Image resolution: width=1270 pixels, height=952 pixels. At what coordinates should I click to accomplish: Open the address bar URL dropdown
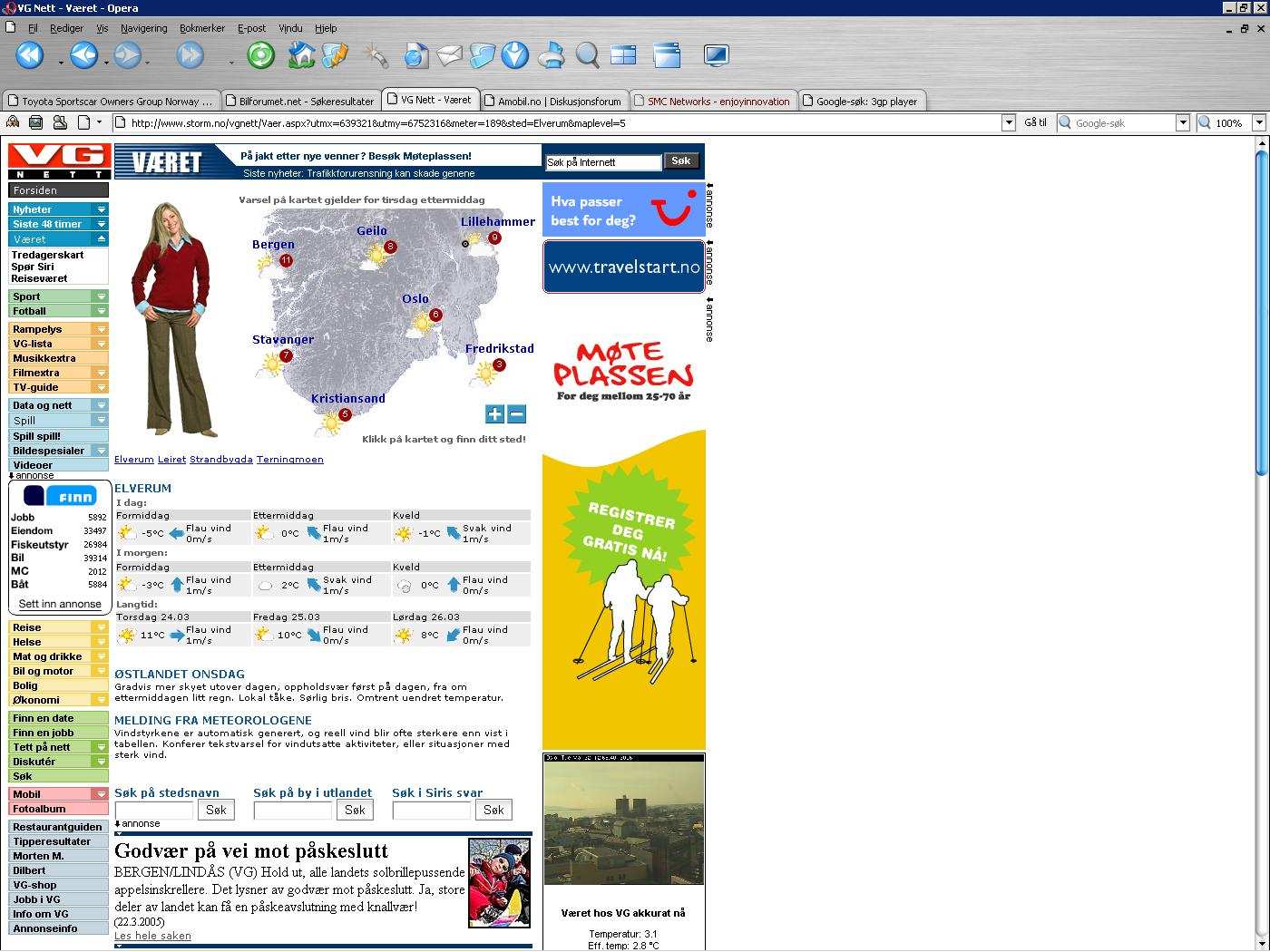point(1008,123)
